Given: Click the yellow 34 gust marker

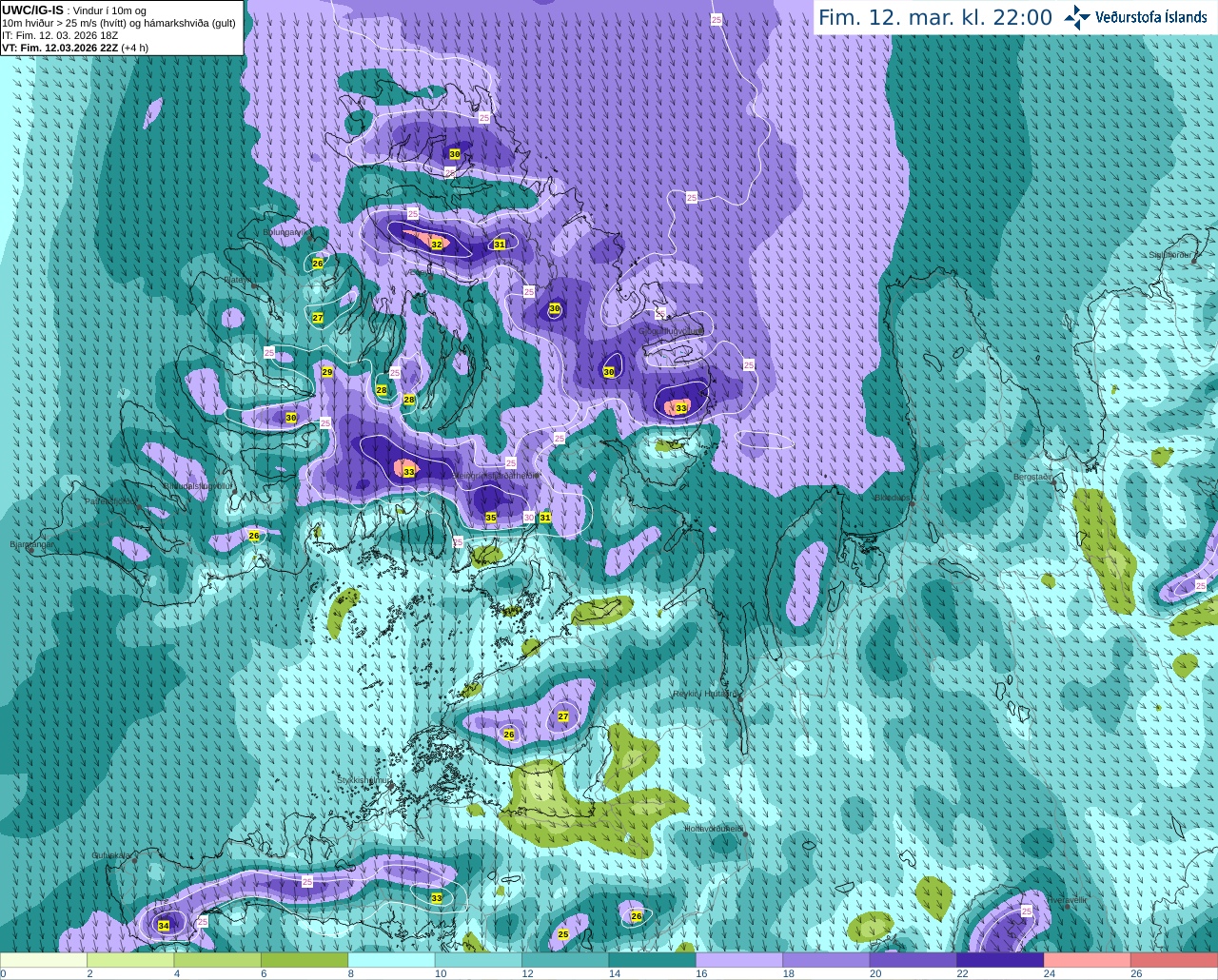Looking at the screenshot, I should pos(164,926).
